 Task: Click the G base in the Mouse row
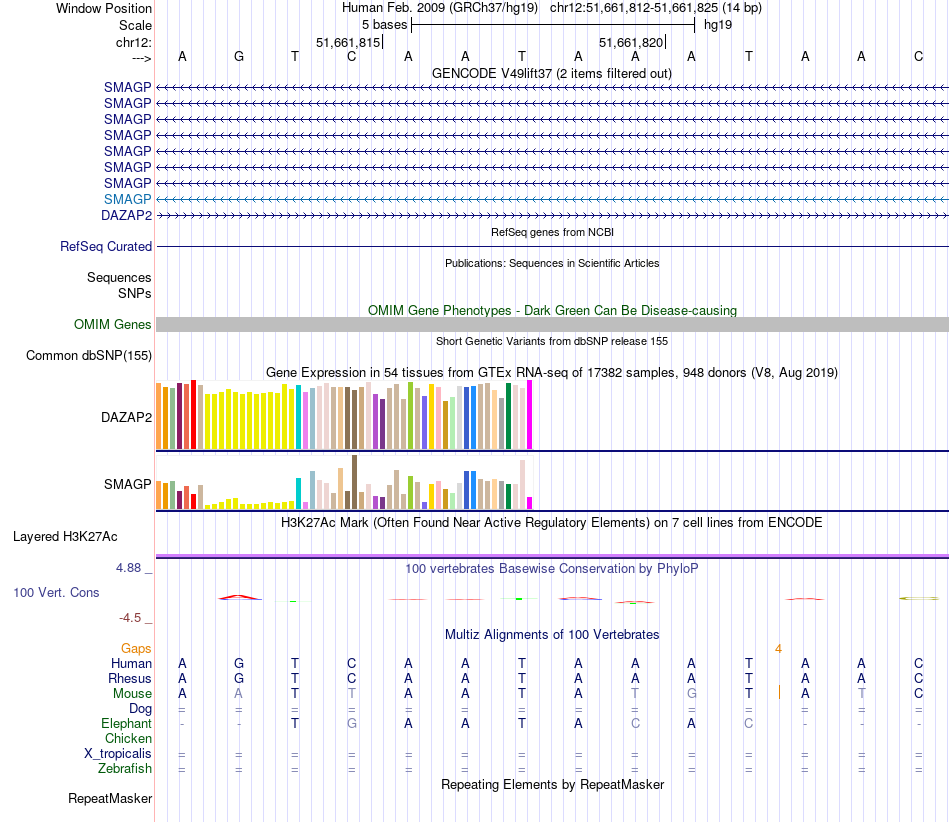click(691, 694)
